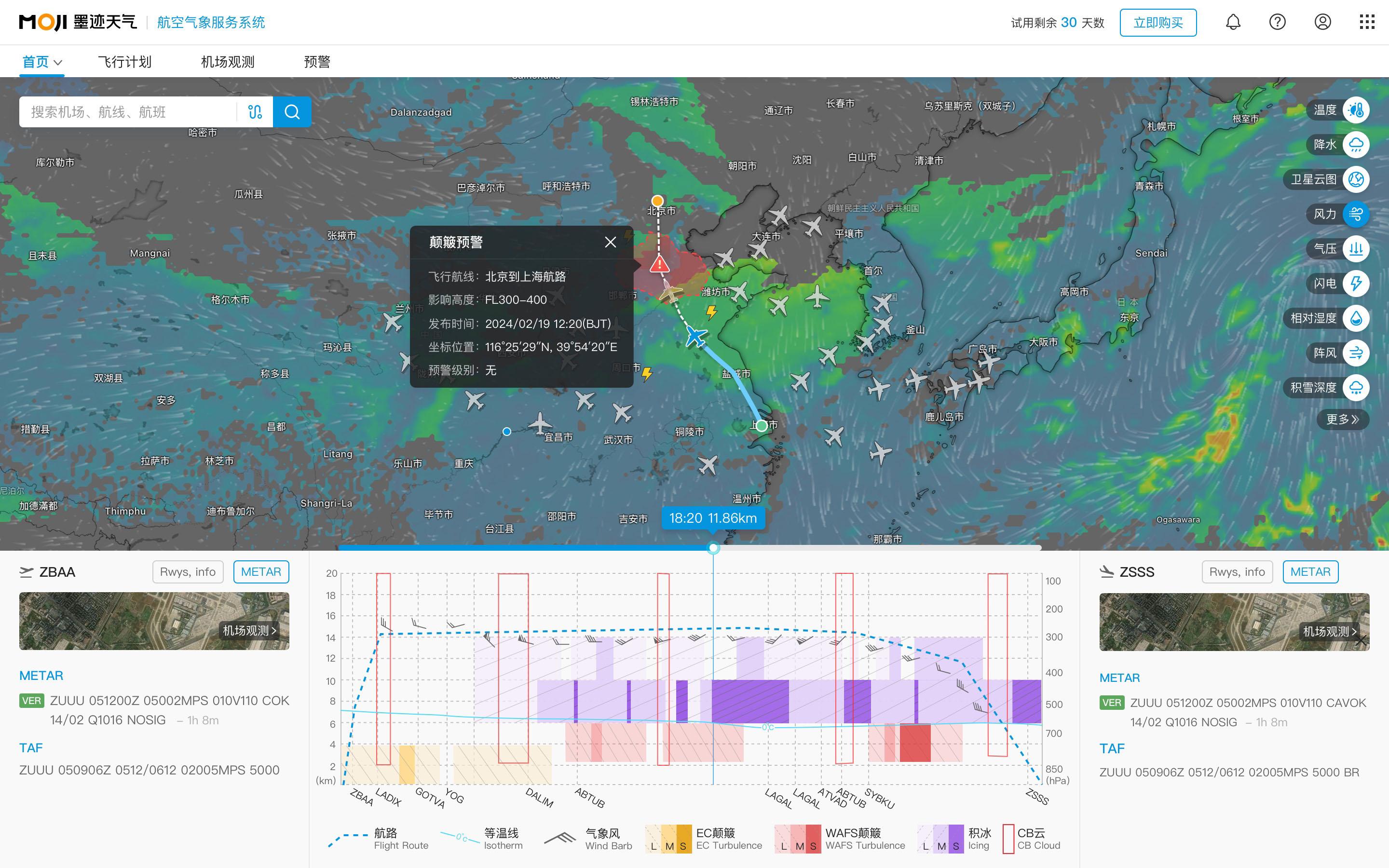
Task: Toggle the 风力 wind layer
Action: 1356,214
